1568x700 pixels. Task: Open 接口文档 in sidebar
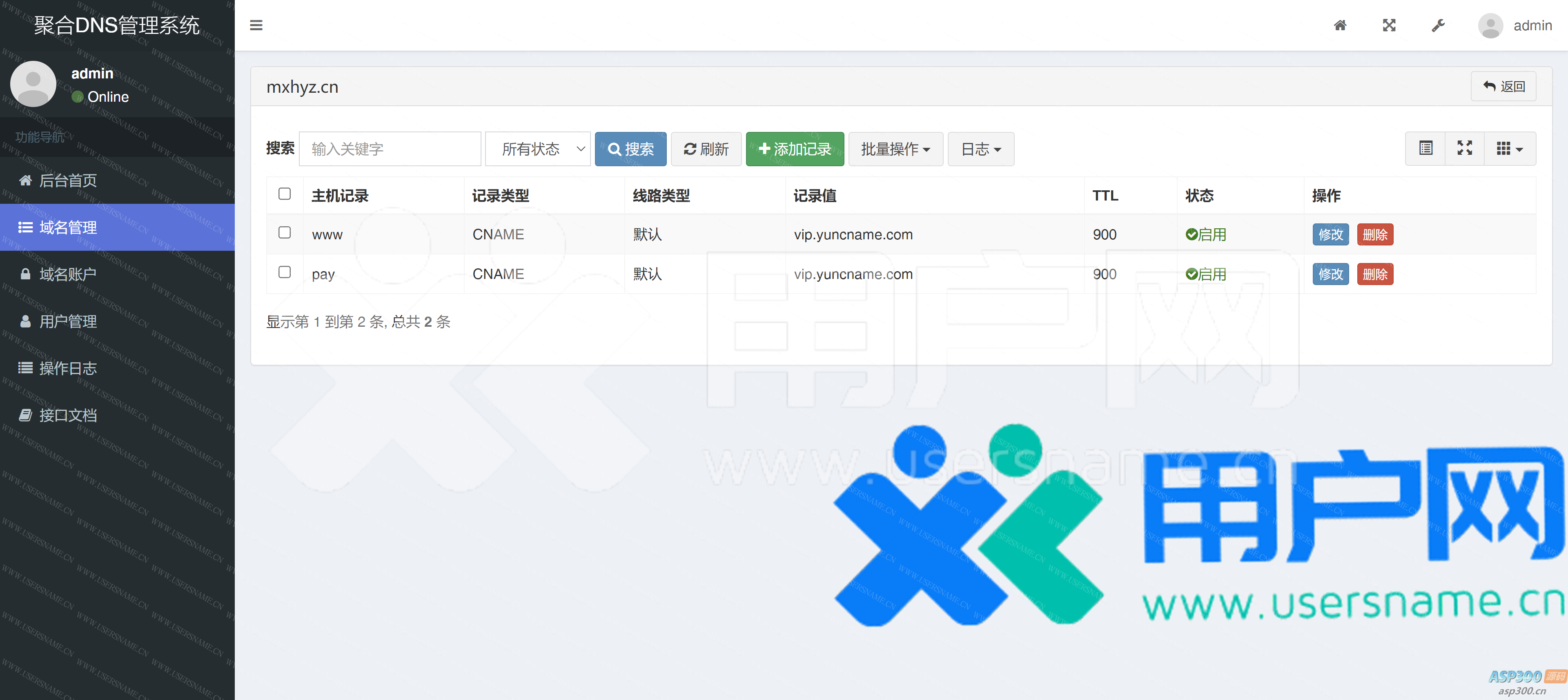click(x=118, y=415)
